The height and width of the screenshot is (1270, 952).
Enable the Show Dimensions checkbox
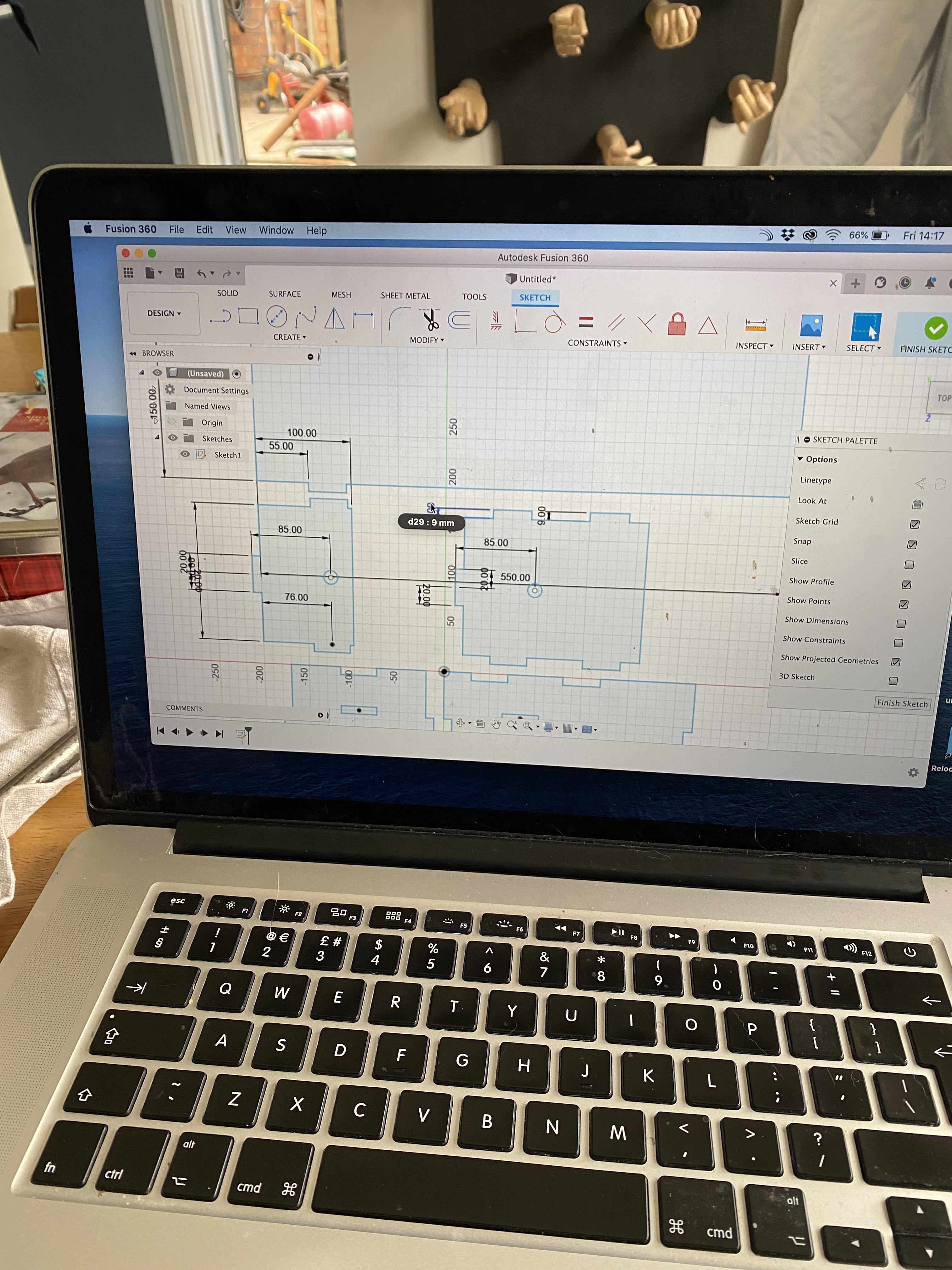click(x=901, y=624)
